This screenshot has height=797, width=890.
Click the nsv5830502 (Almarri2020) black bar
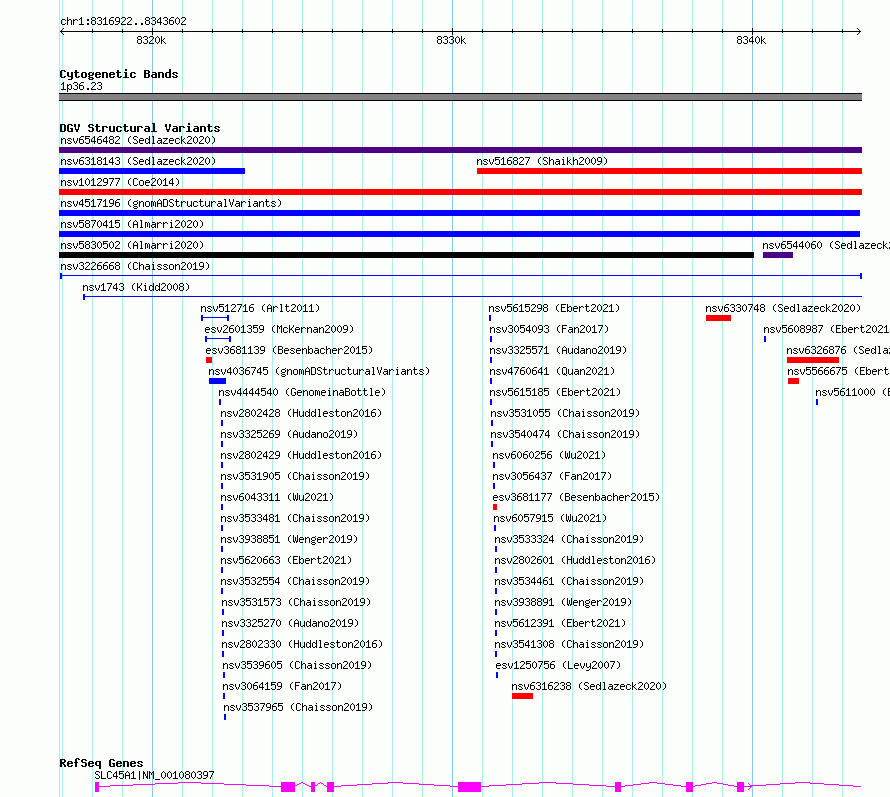pos(406,255)
